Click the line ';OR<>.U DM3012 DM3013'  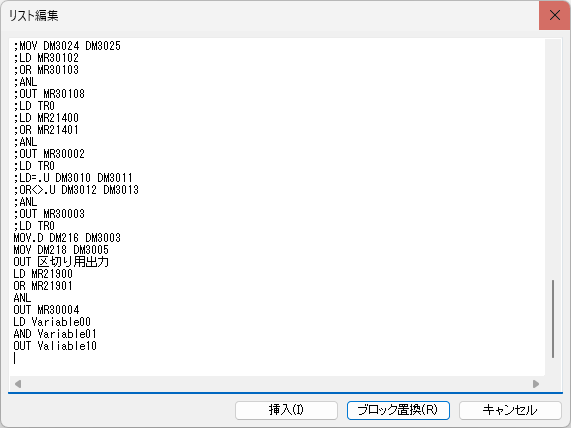(x=76, y=190)
